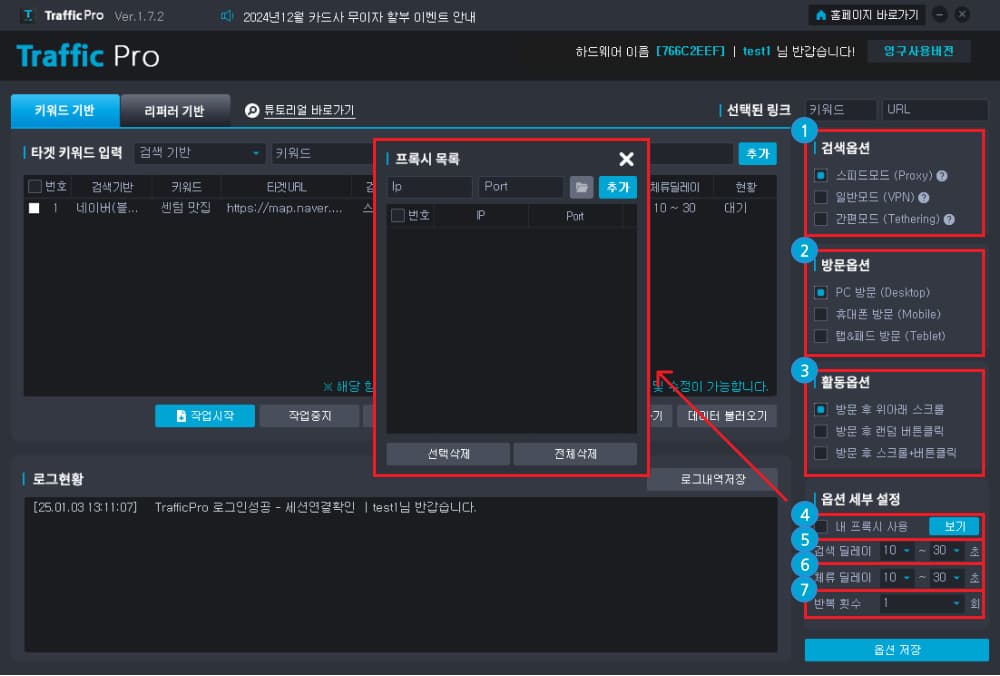Viewport: 1000px width, 676px height.
Task: Toggle select-all checkbox in keyword table header
Action: tap(35, 186)
